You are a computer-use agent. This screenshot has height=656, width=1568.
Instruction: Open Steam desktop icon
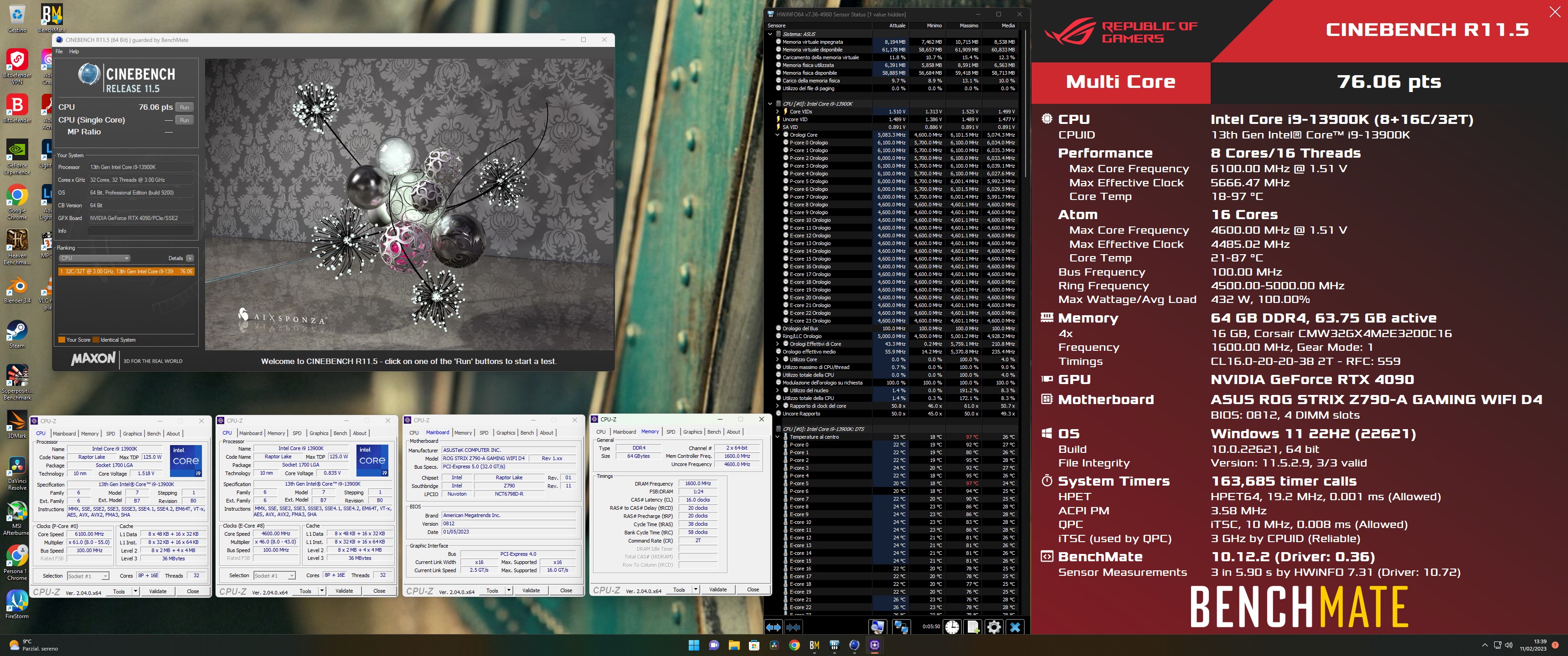[x=17, y=335]
